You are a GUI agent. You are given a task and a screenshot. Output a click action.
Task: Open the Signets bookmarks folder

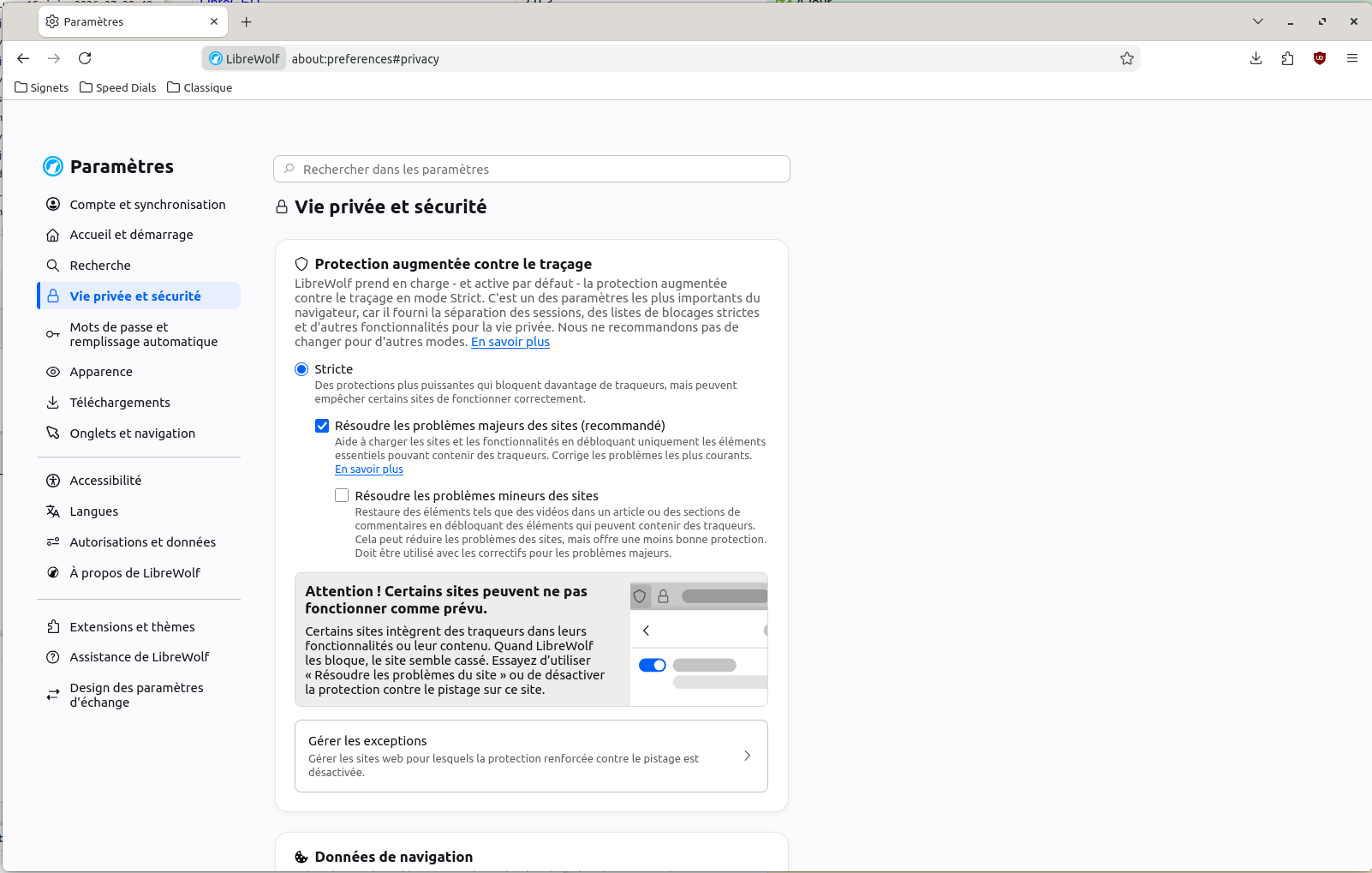(x=42, y=87)
